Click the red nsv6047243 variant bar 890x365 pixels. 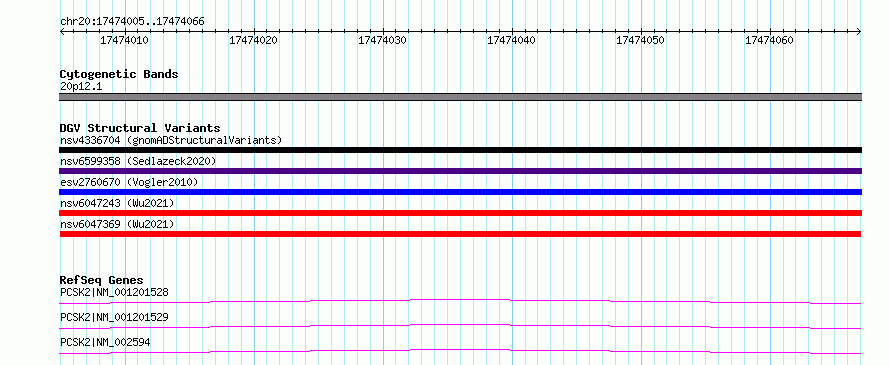(460, 213)
